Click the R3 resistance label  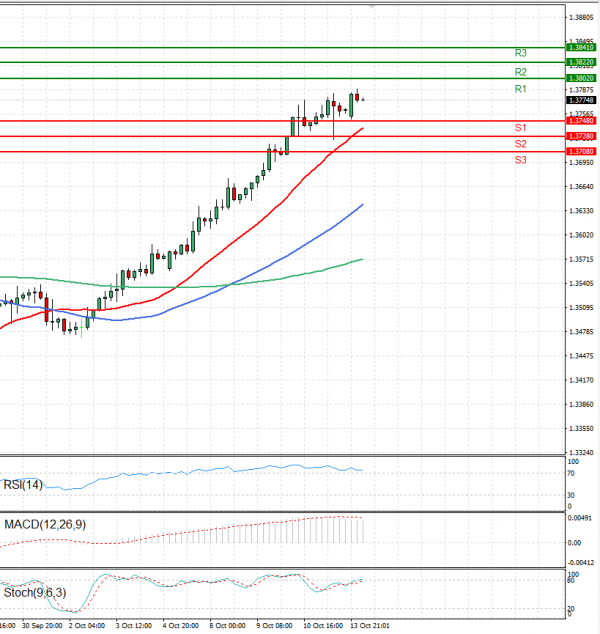coord(520,53)
